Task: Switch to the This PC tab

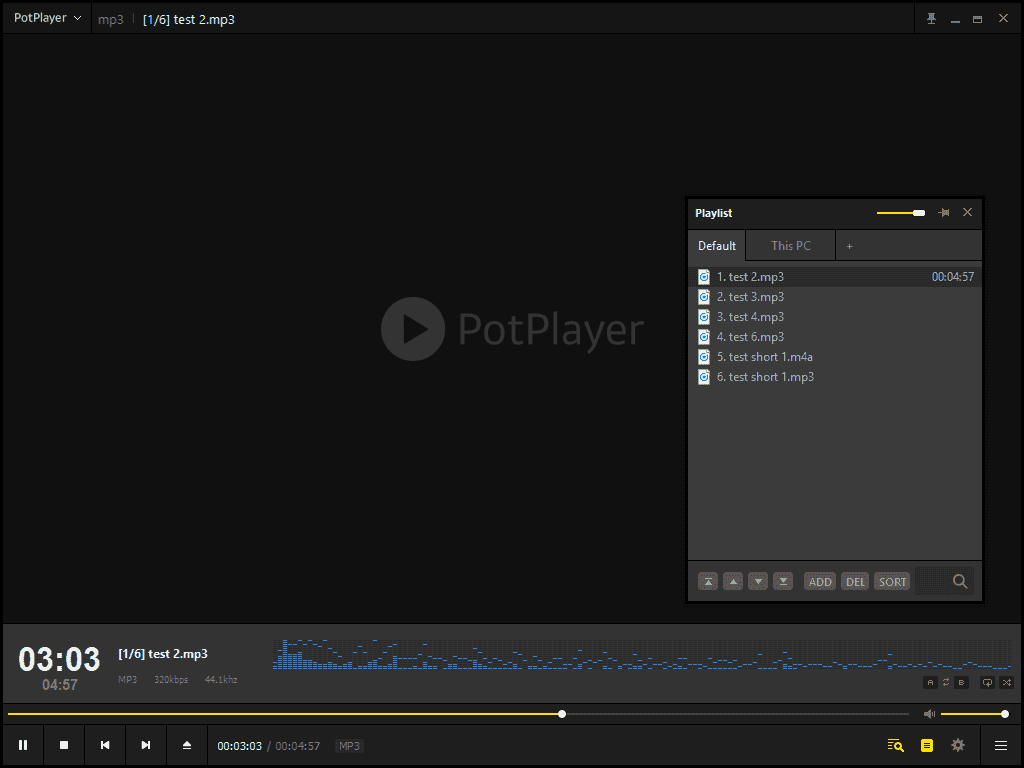Action: coord(790,245)
